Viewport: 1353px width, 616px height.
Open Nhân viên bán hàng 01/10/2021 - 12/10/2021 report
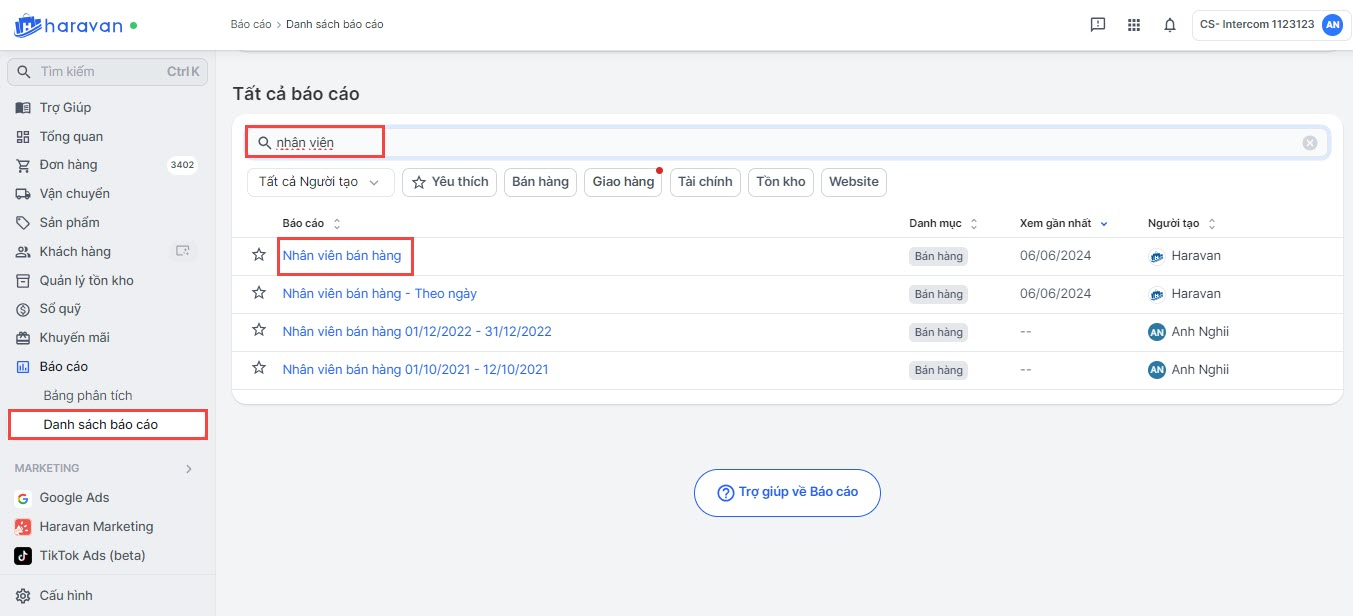coord(415,370)
